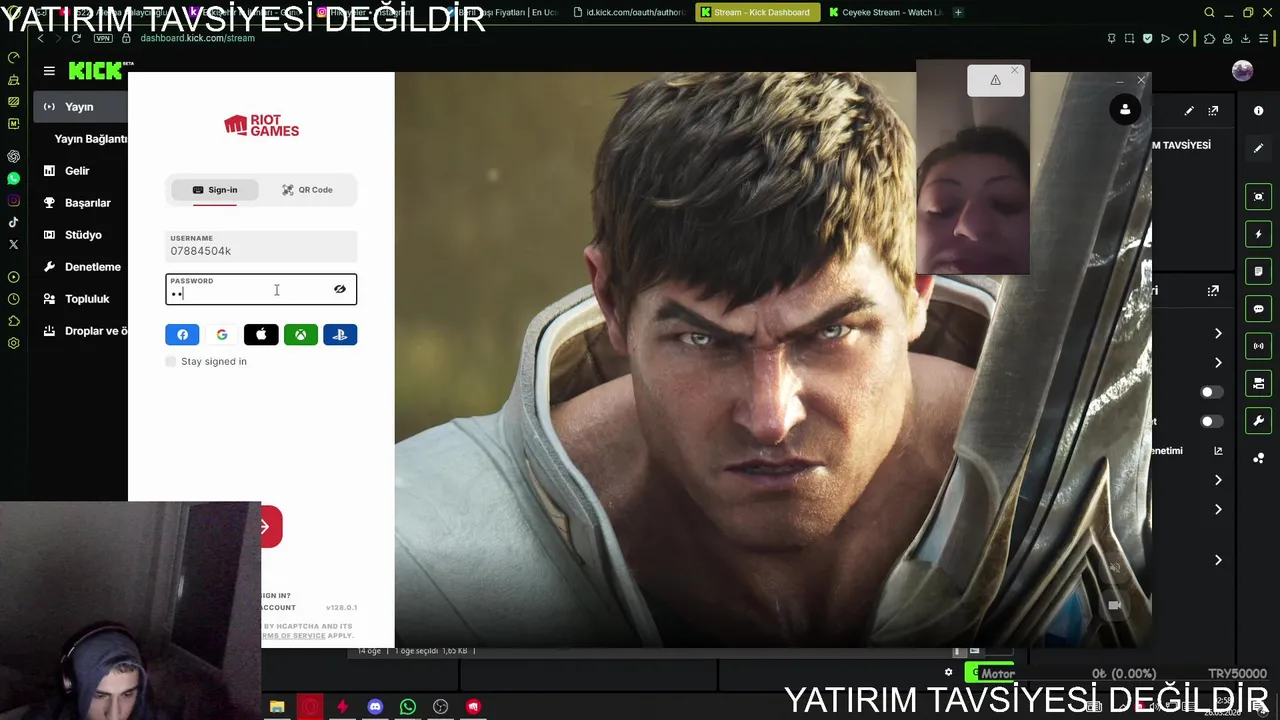Sign in with Google
Image resolution: width=1280 pixels, height=720 pixels.
[222, 335]
